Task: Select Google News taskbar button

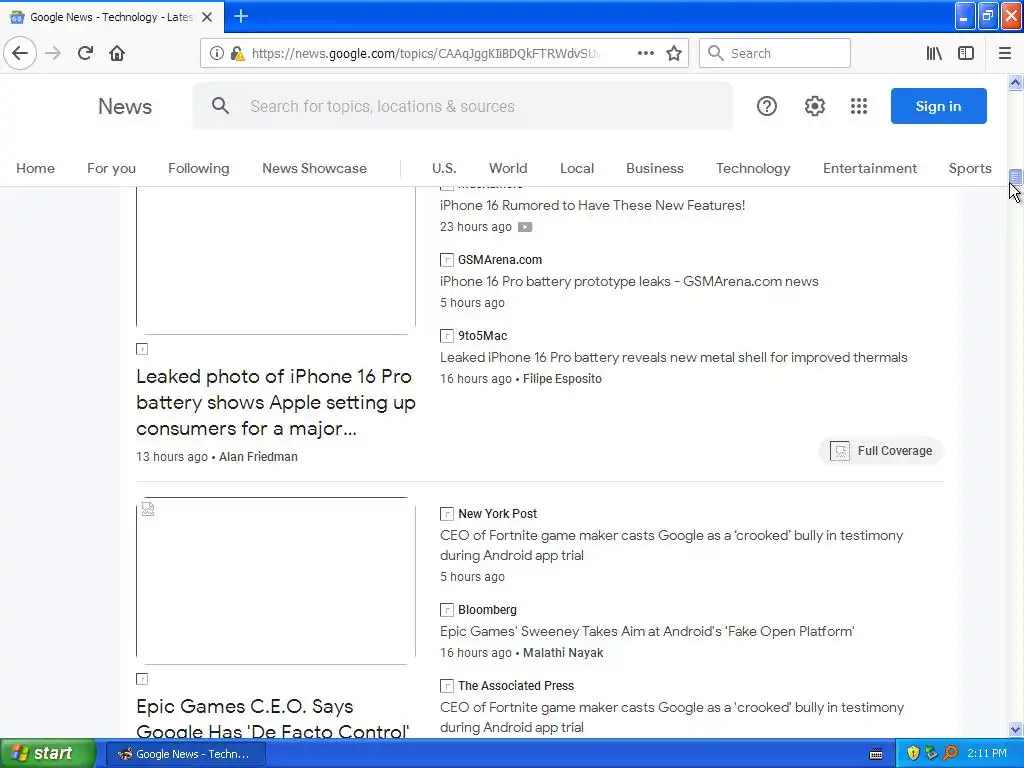Action: (185, 754)
